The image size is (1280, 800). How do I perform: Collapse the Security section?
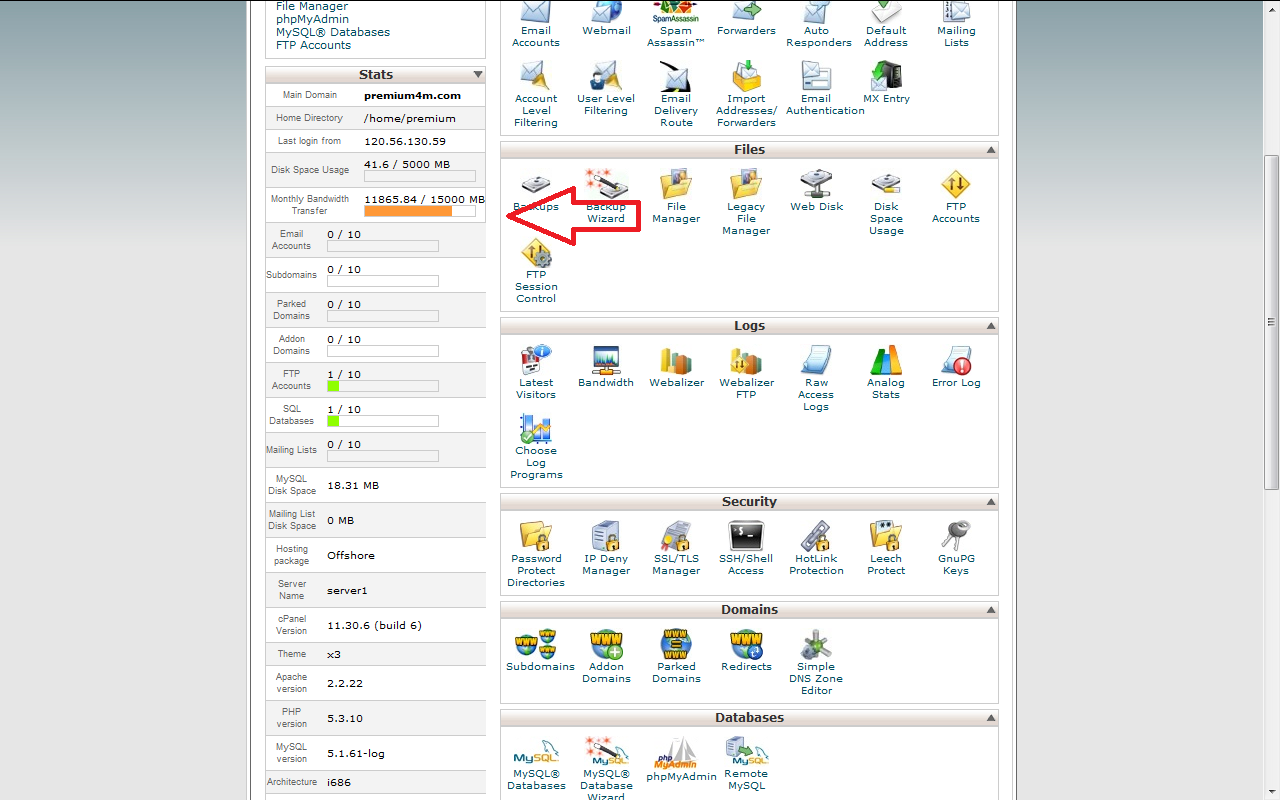pos(991,502)
